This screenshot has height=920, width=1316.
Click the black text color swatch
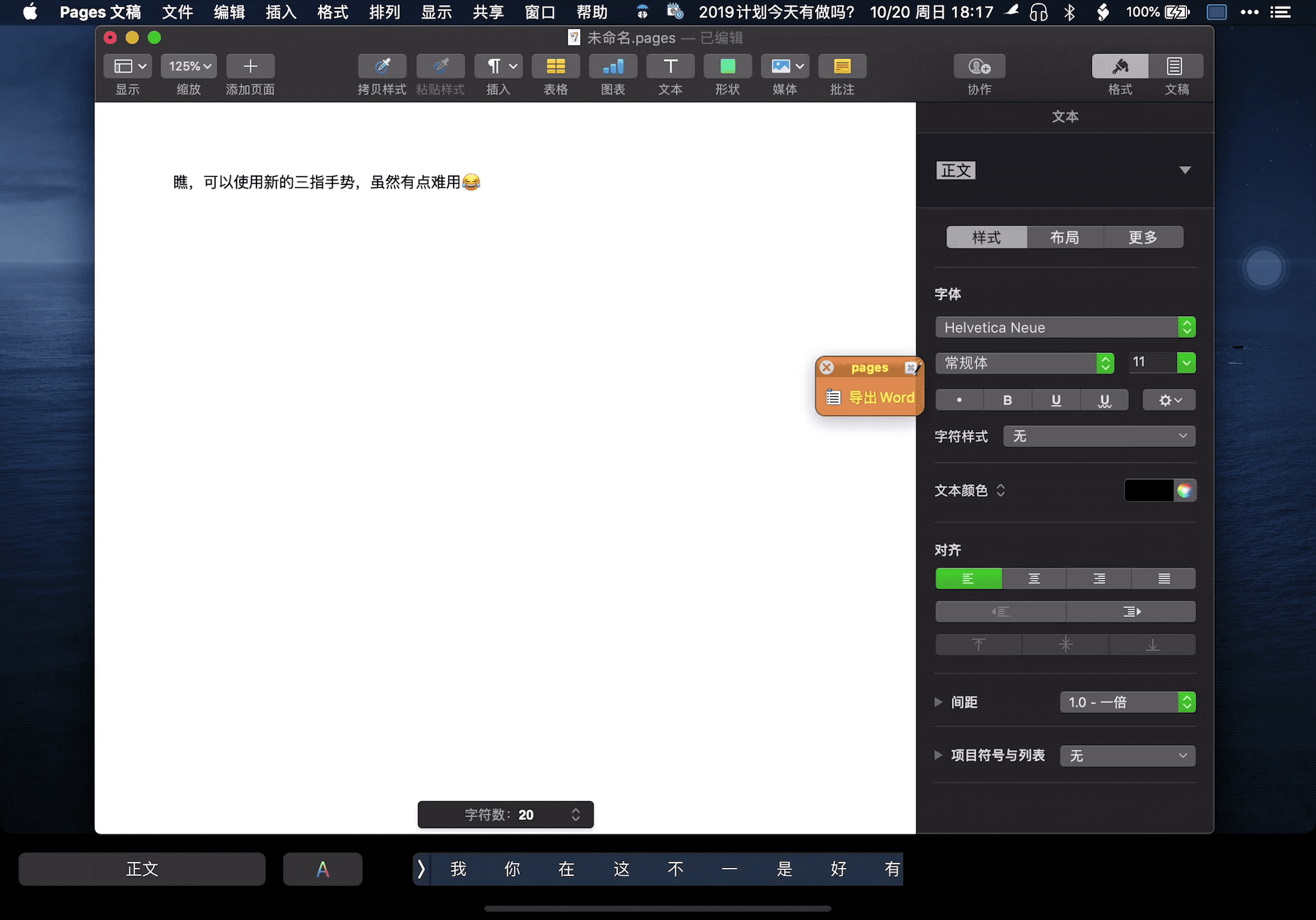coord(1148,491)
